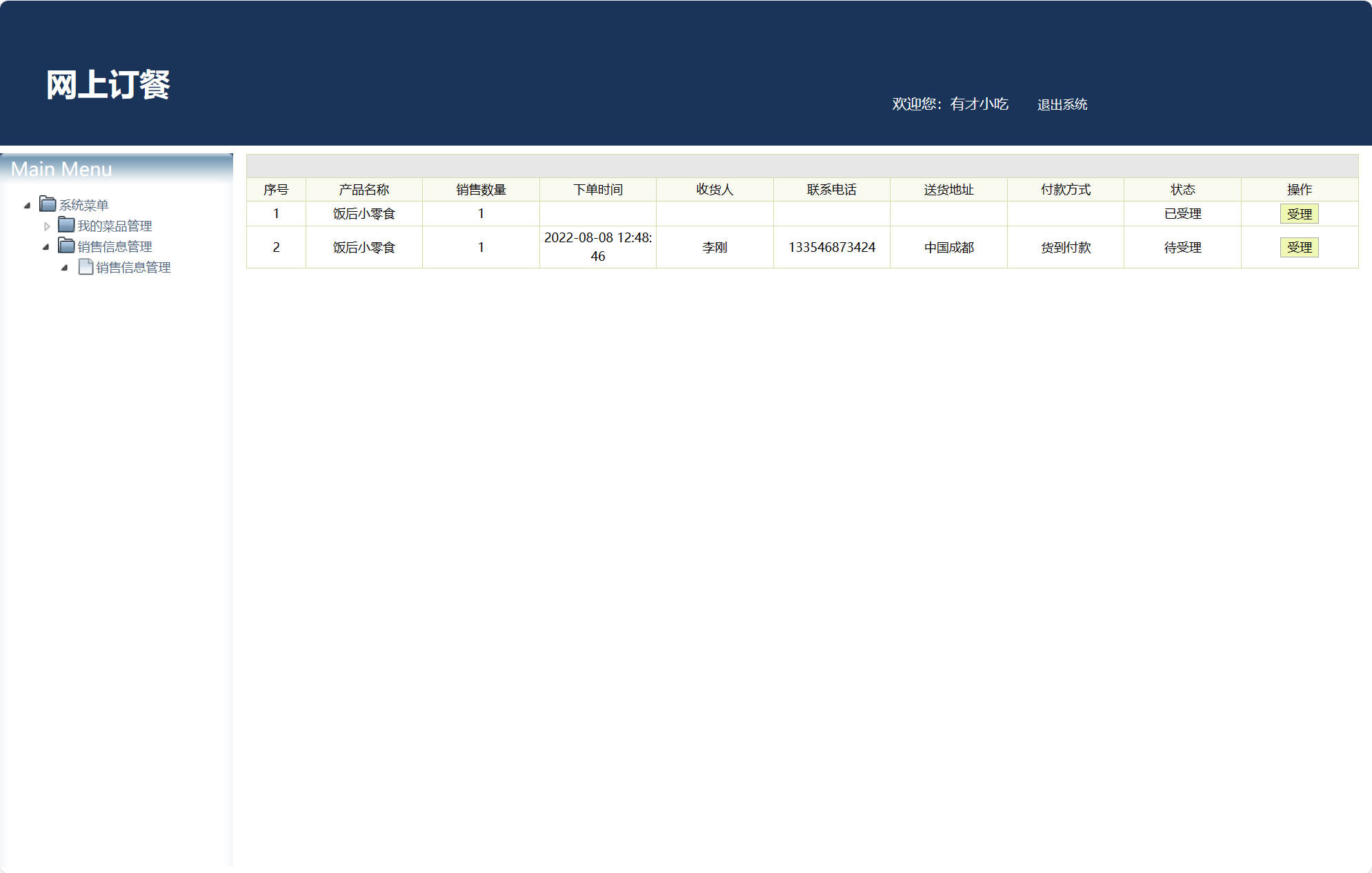Click the phone number 133546873424 cell
The width and height of the screenshot is (1372, 873).
(831, 247)
